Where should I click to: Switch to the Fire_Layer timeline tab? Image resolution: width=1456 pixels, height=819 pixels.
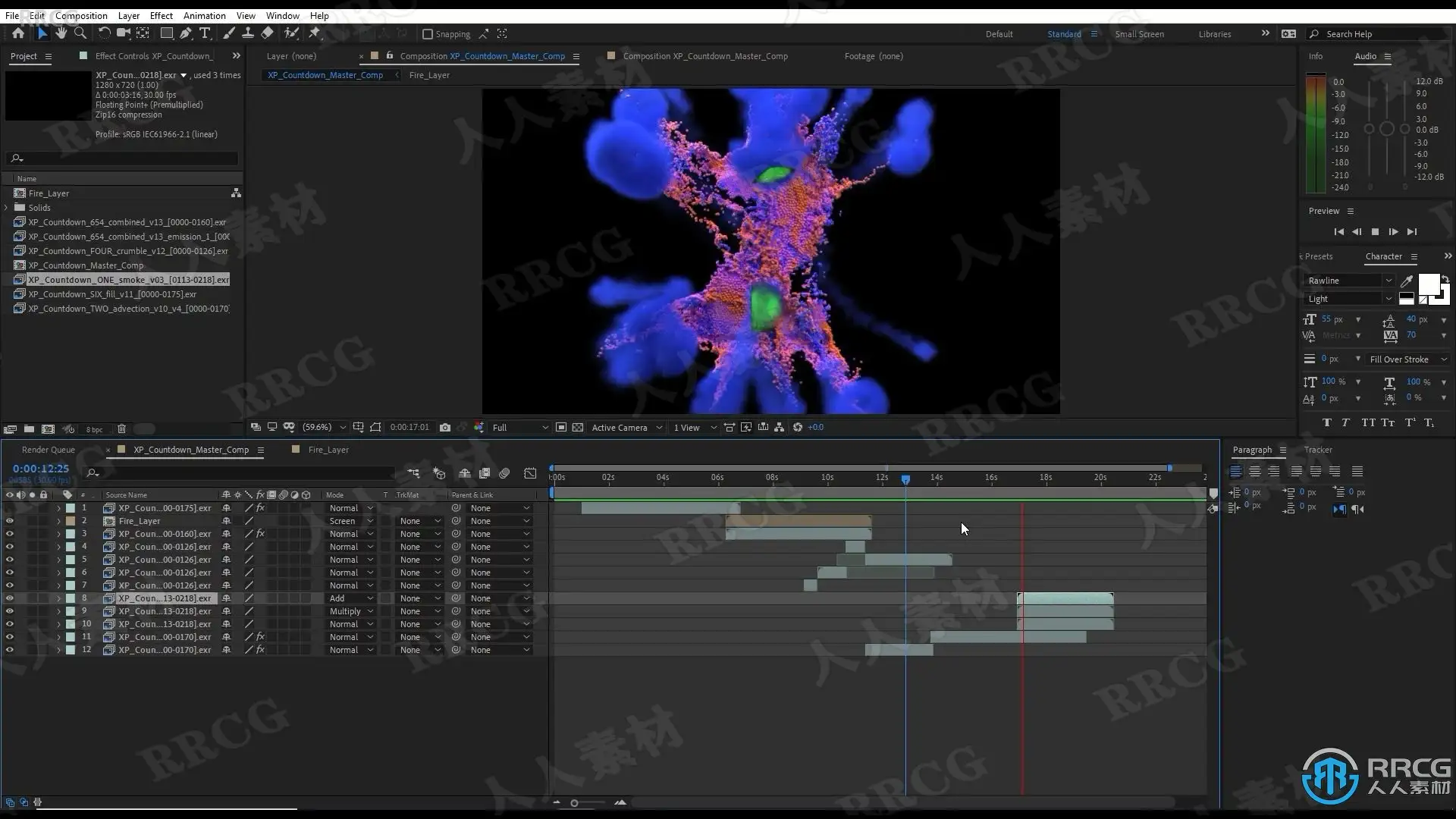click(328, 450)
